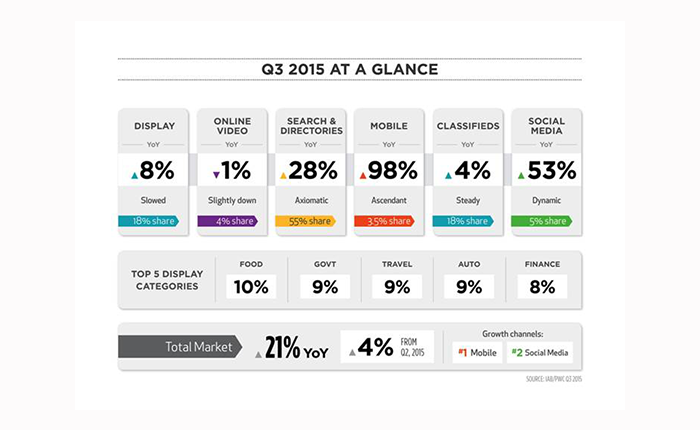The height and width of the screenshot is (430, 700).
Task: Click the #1 Mobile growth channel badge
Action: point(477,353)
